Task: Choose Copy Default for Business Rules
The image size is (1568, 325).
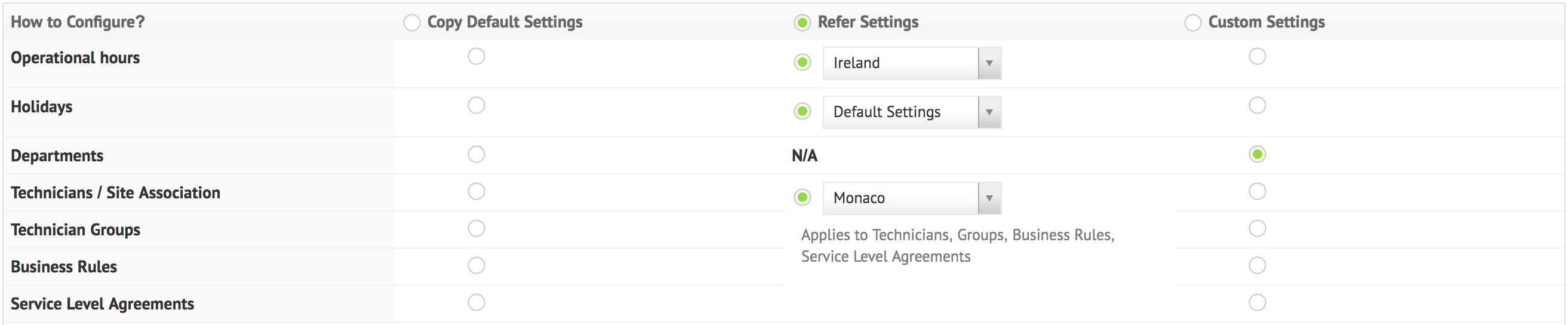Action: [476, 266]
